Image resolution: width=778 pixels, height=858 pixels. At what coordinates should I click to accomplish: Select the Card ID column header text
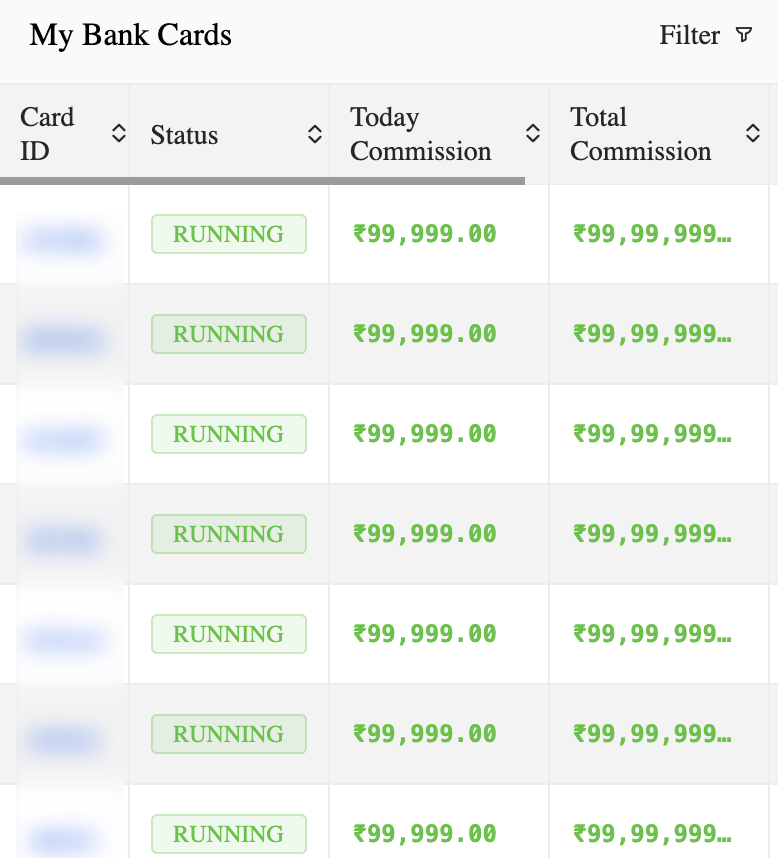(x=47, y=134)
